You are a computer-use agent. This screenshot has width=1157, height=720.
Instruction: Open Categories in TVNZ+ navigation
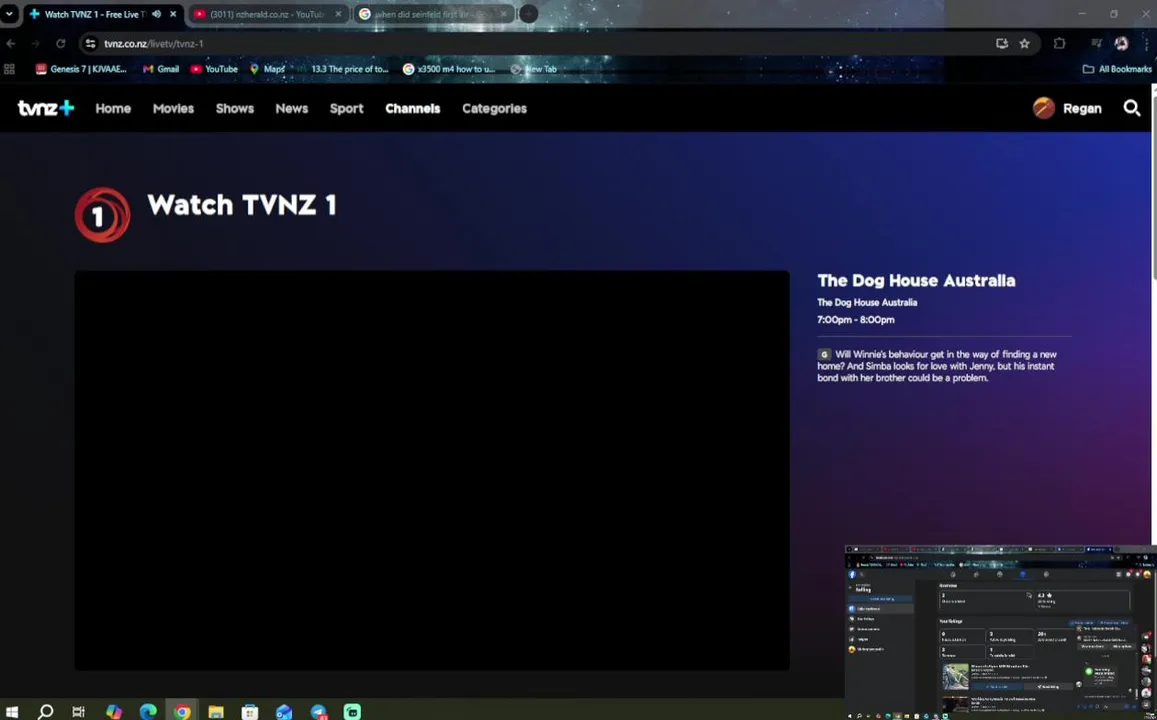(x=494, y=108)
